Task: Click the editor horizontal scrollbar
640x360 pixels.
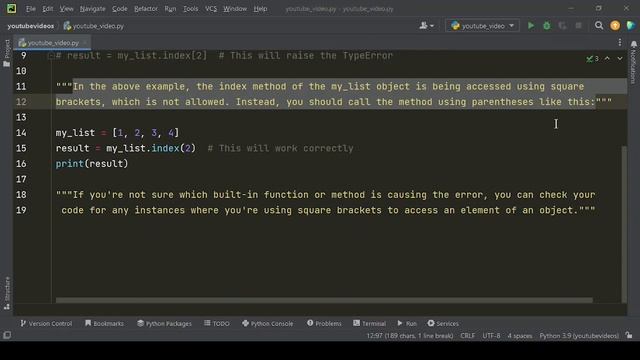Action: click(324, 300)
